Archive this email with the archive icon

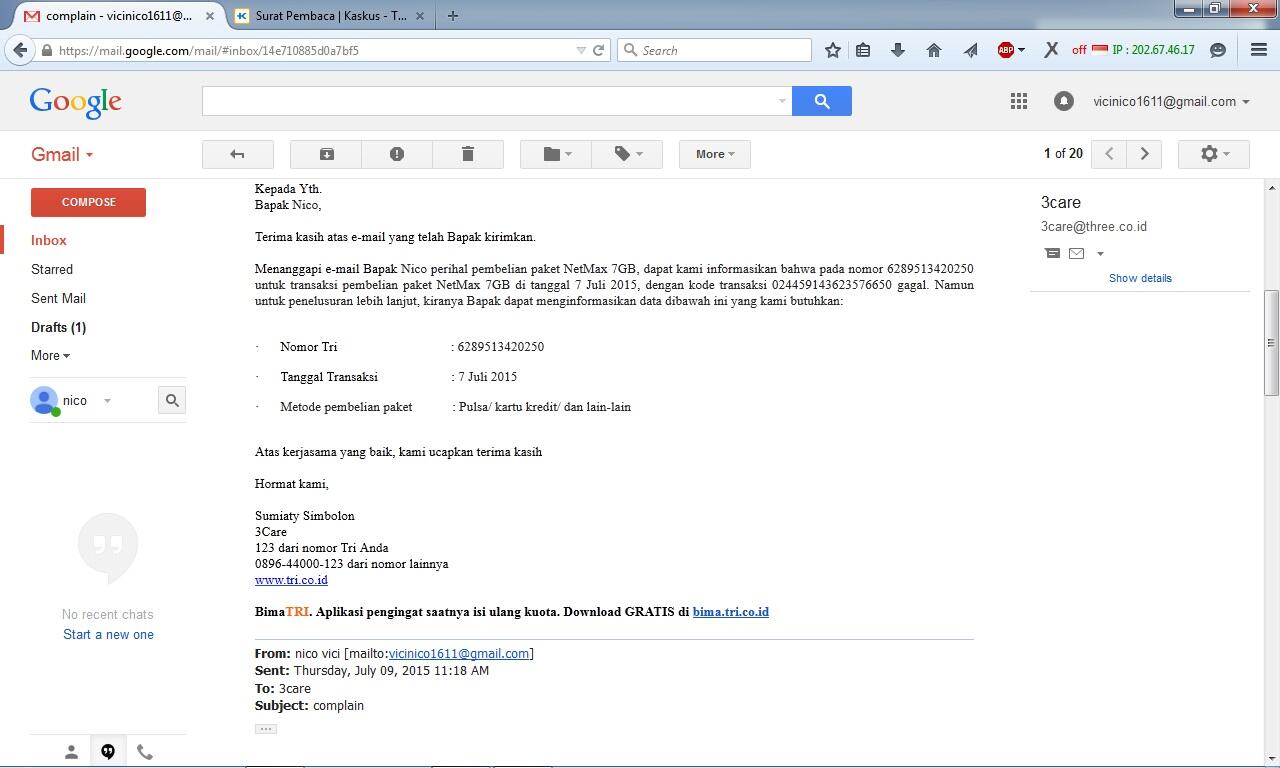click(326, 154)
